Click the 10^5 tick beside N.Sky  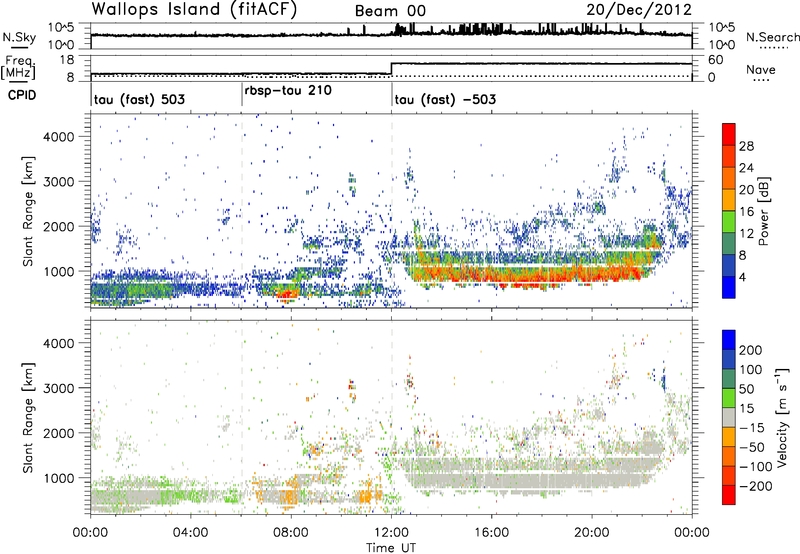(x=61, y=28)
